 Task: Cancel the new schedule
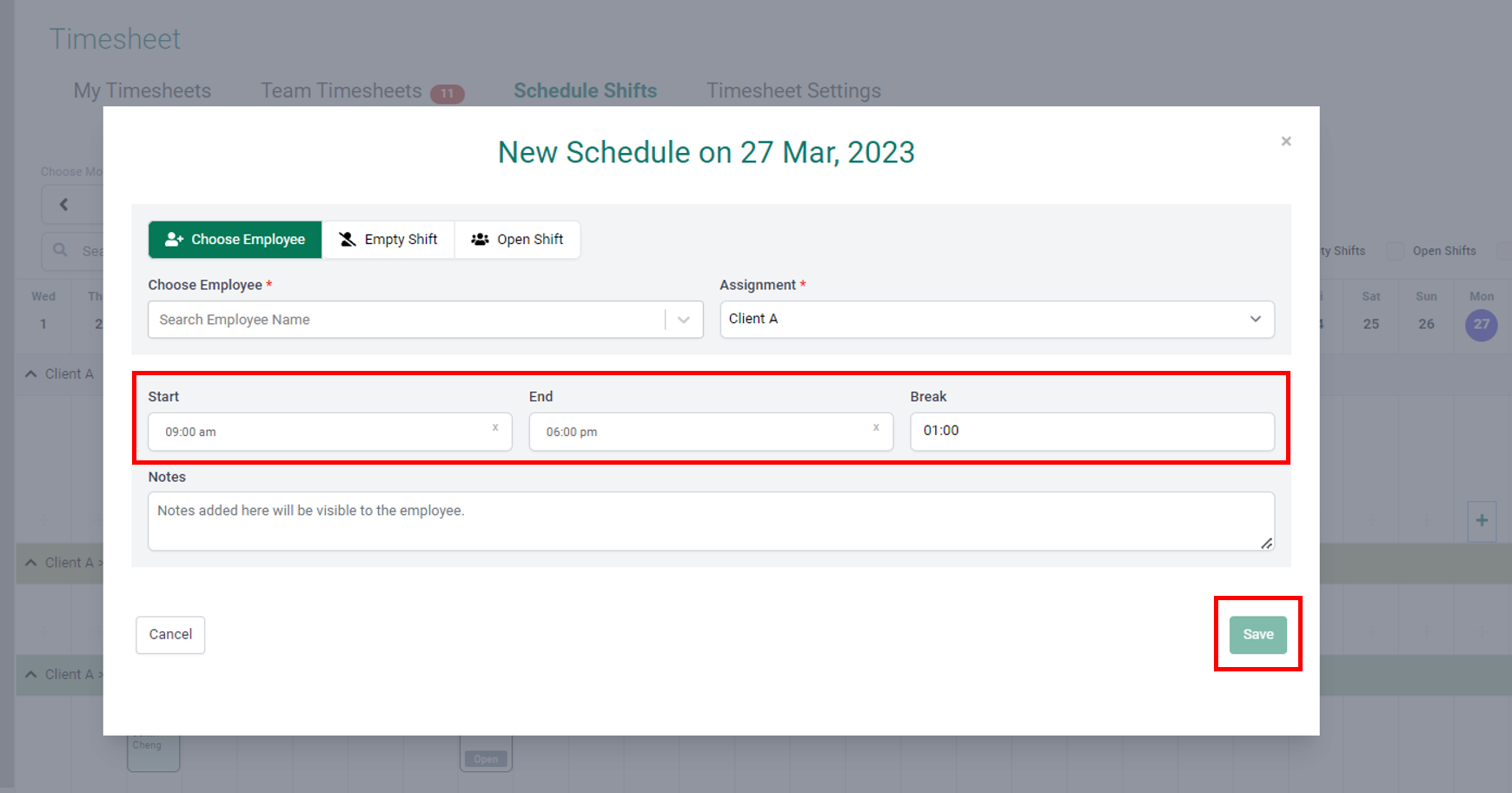170,635
